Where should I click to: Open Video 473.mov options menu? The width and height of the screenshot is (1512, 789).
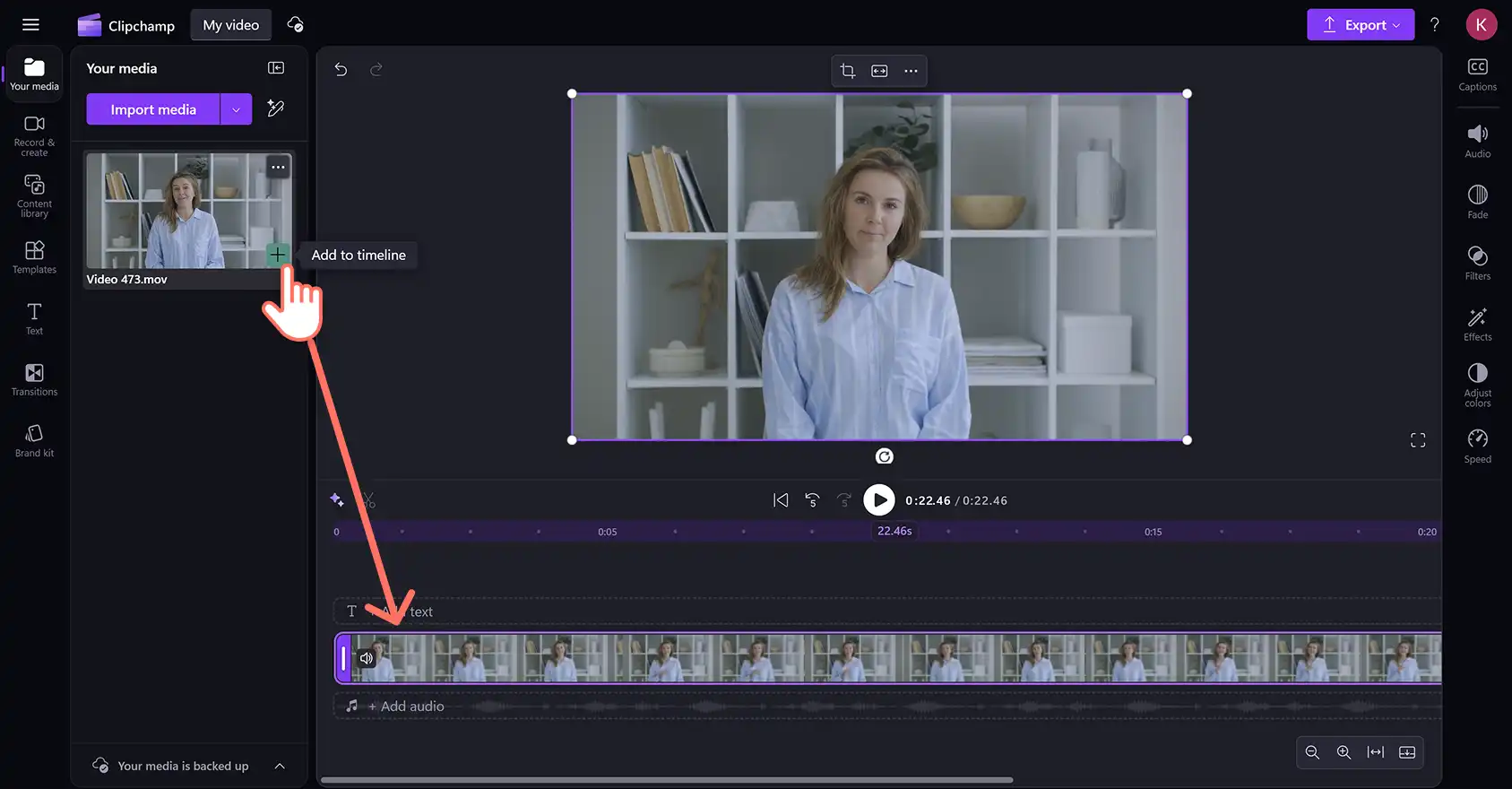coord(278,167)
